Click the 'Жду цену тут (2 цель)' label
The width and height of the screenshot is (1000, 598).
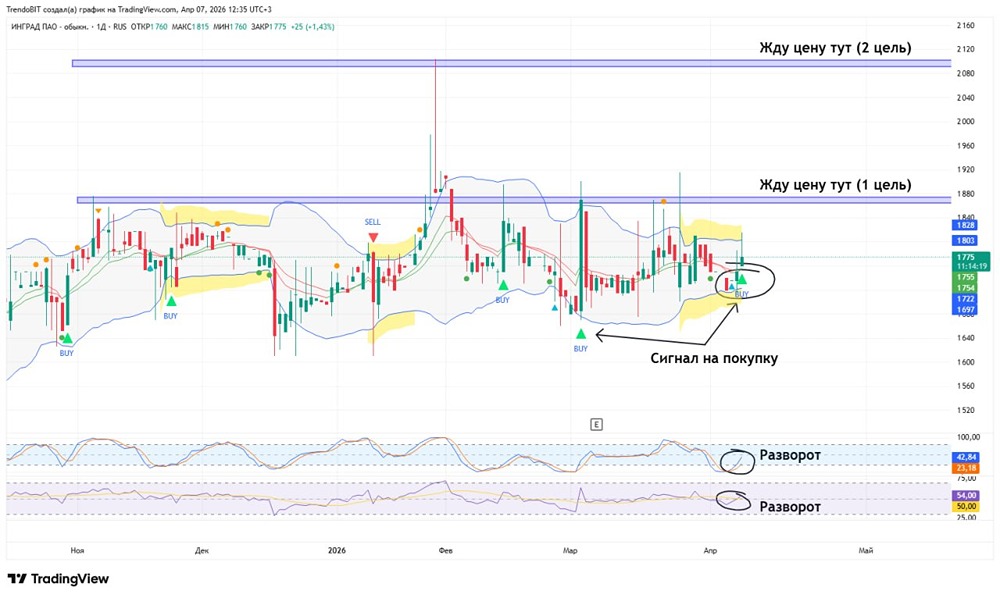[x=835, y=48]
